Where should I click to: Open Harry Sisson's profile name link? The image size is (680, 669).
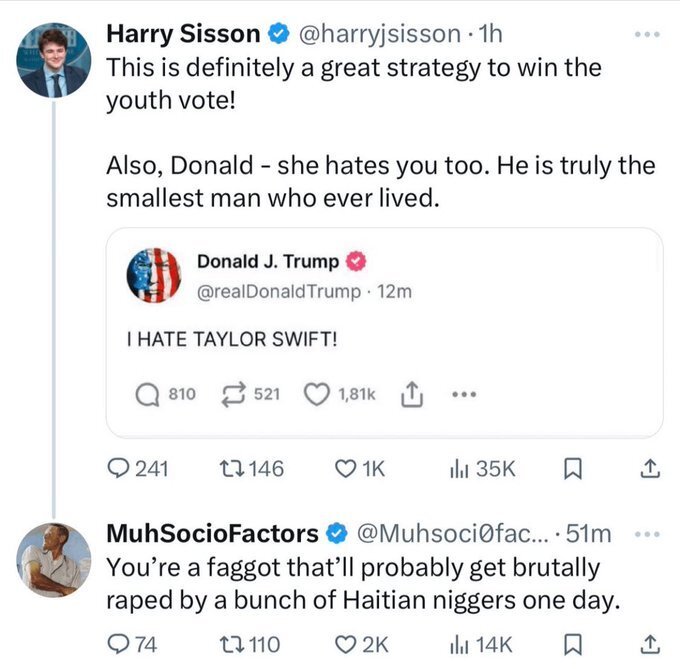click(182, 34)
